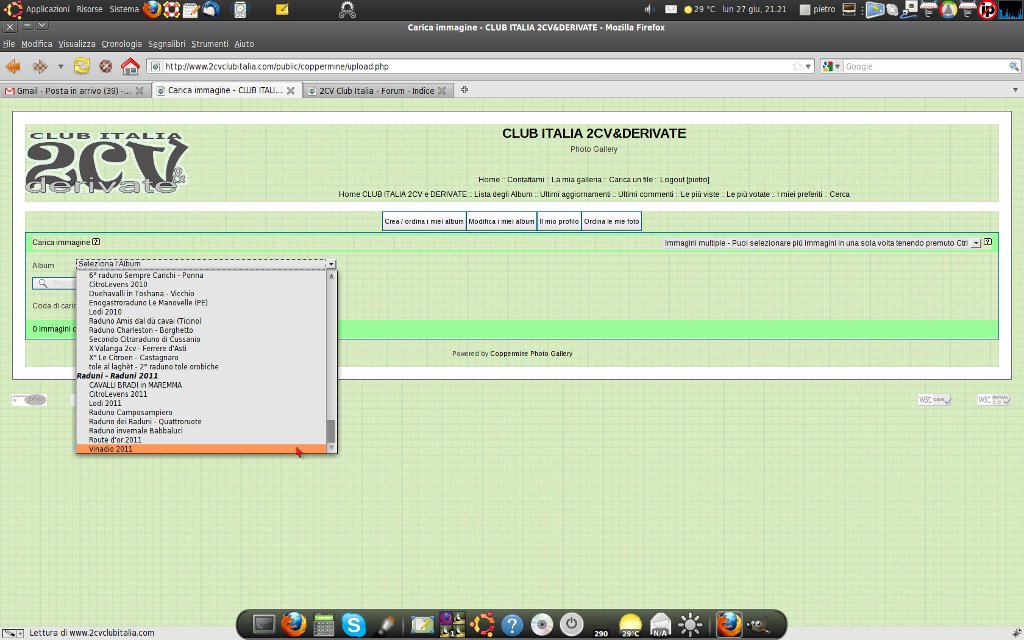Launch Firefox from the top panel
Screen dimensions: 1024x640
pos(152,9)
